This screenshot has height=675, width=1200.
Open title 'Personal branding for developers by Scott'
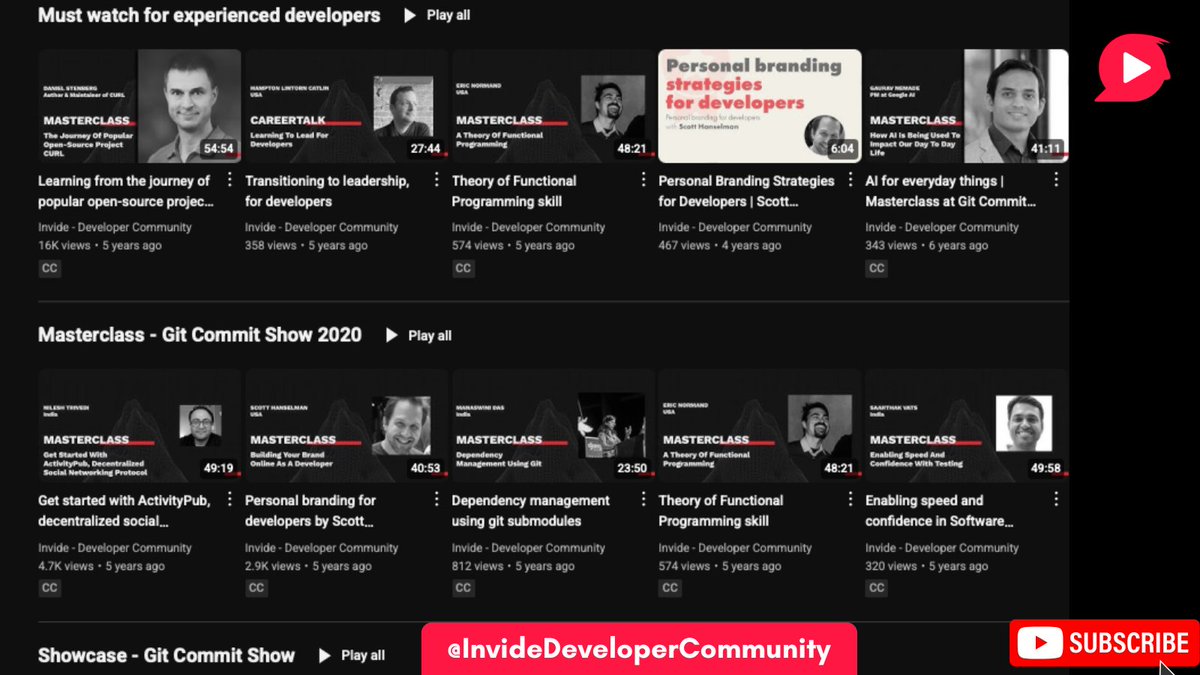[311, 511]
